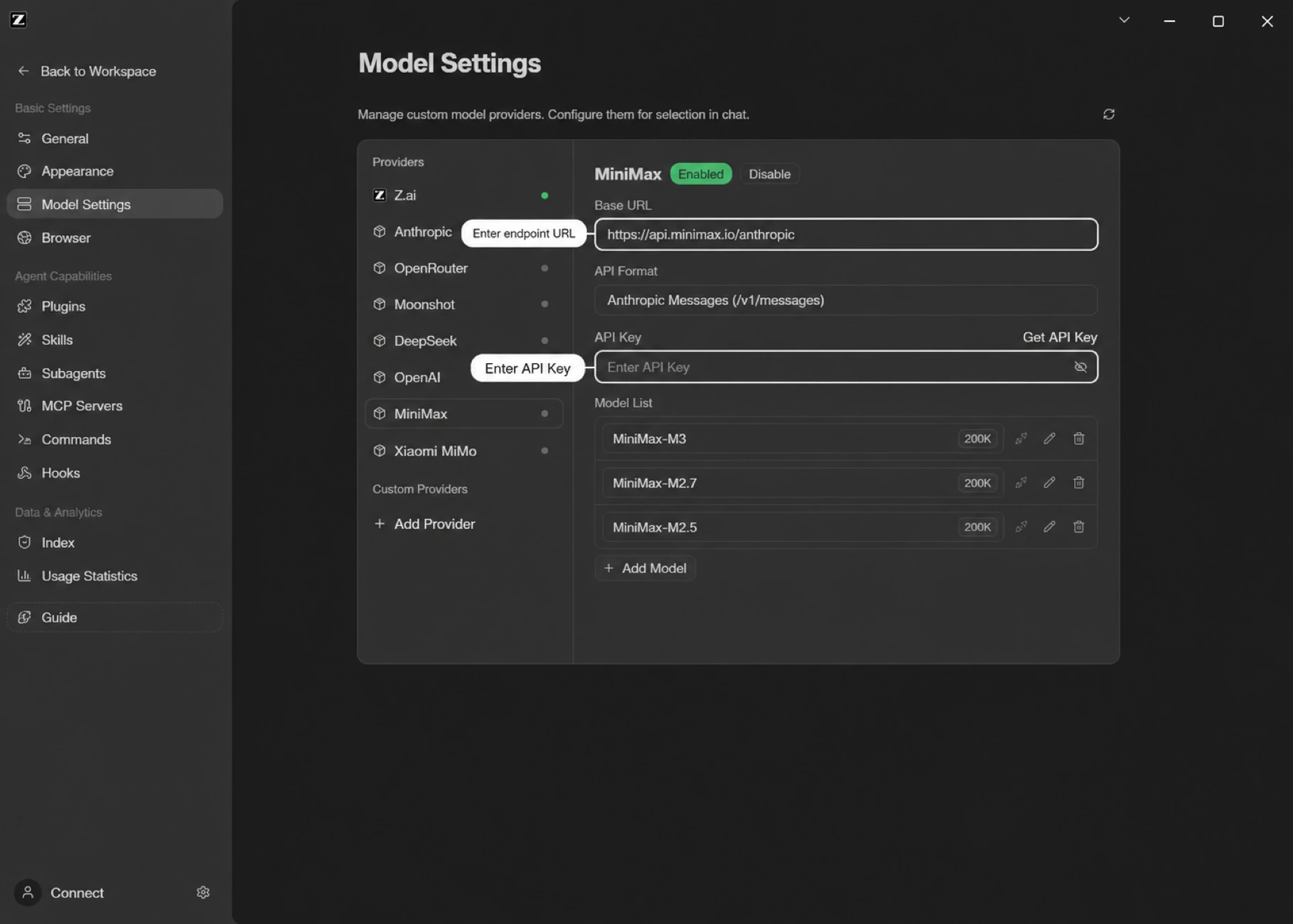
Task: Select Moonshot provider
Action: [463, 304]
